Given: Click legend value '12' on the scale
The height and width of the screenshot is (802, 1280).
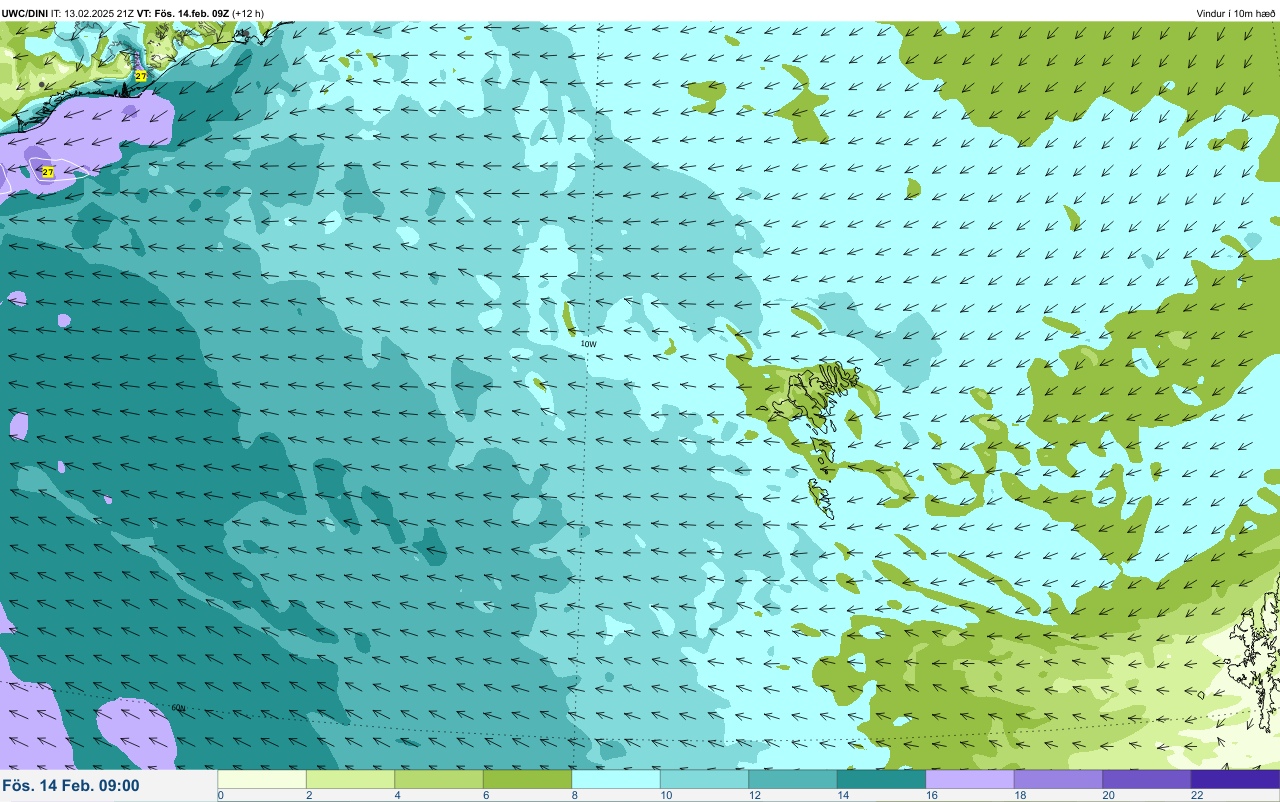Looking at the screenshot, I should (x=753, y=796).
